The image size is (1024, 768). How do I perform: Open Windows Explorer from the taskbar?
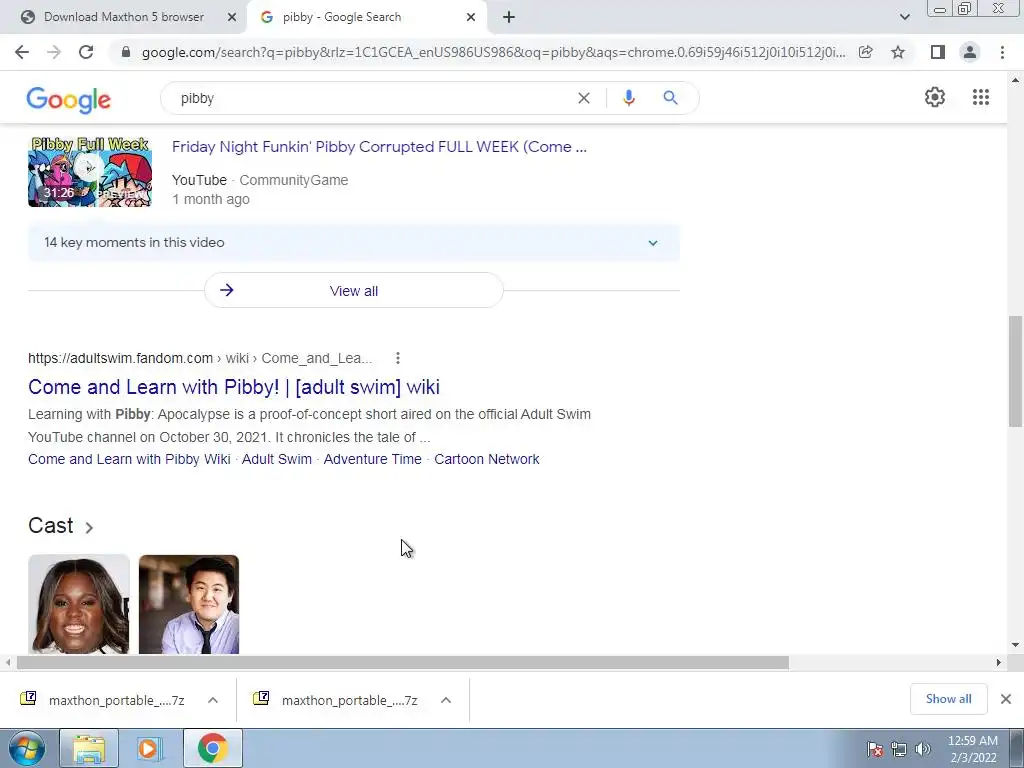coord(89,748)
